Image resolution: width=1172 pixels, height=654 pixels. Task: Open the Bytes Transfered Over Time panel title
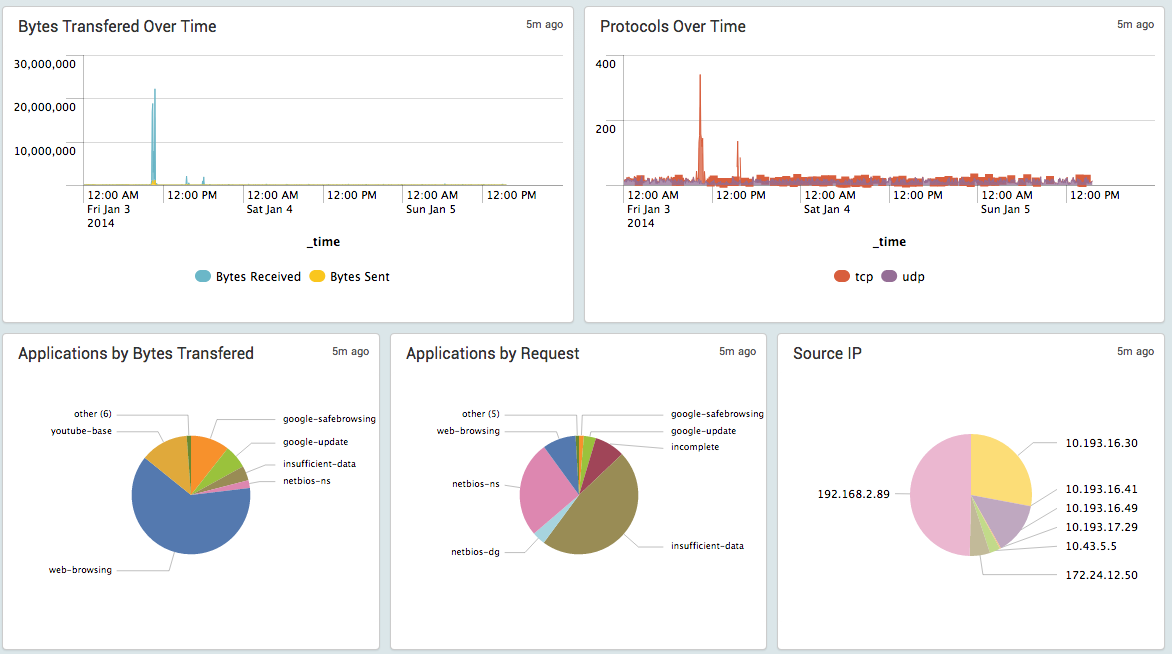click(x=117, y=27)
